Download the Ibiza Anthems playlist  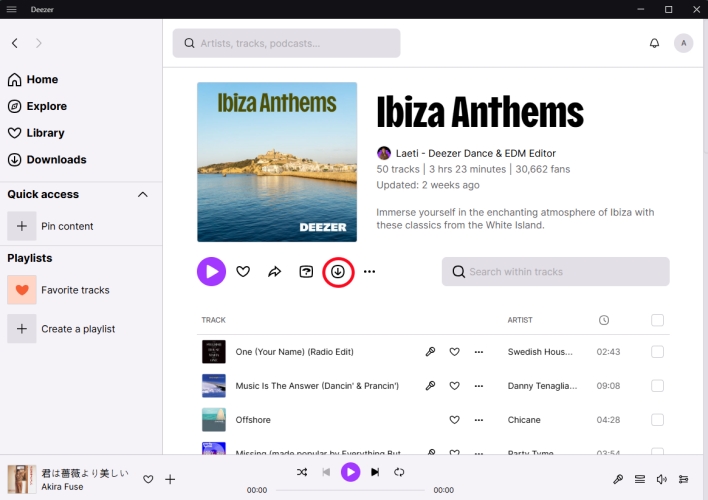pyautogui.click(x=338, y=271)
